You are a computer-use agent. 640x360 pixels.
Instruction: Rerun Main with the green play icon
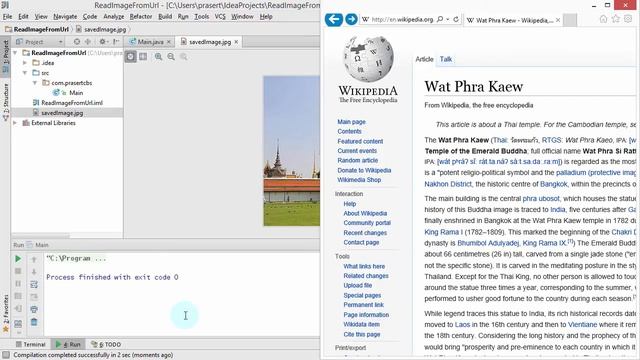(x=18, y=259)
